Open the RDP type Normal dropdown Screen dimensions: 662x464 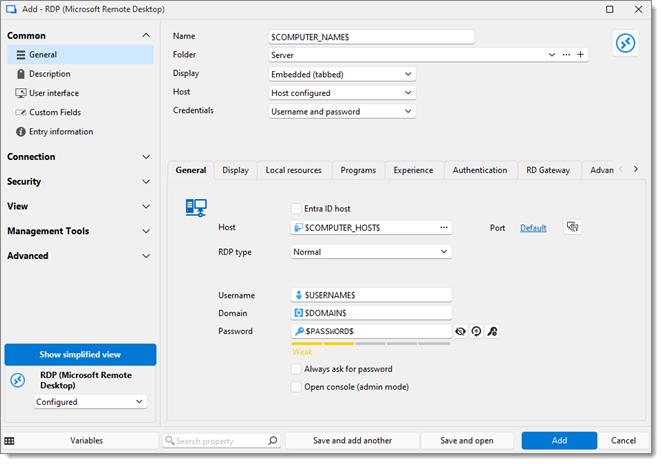(x=371, y=252)
